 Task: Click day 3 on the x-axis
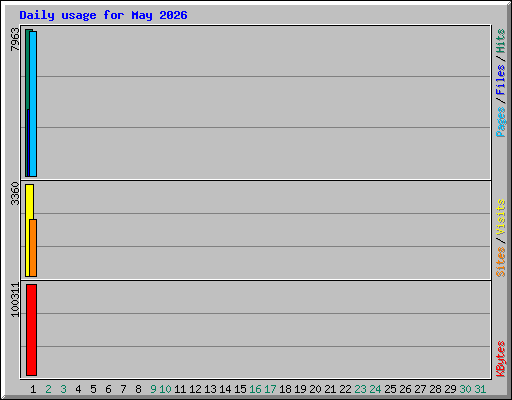tap(63, 389)
